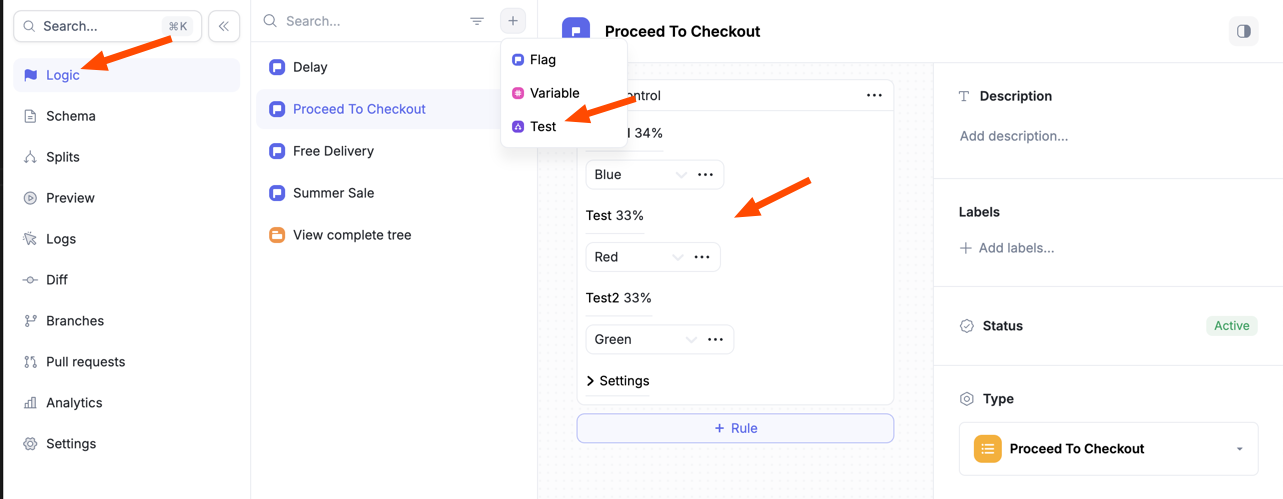Toggle the side panel icon at top right
The height and width of the screenshot is (499, 1283).
1243,31
